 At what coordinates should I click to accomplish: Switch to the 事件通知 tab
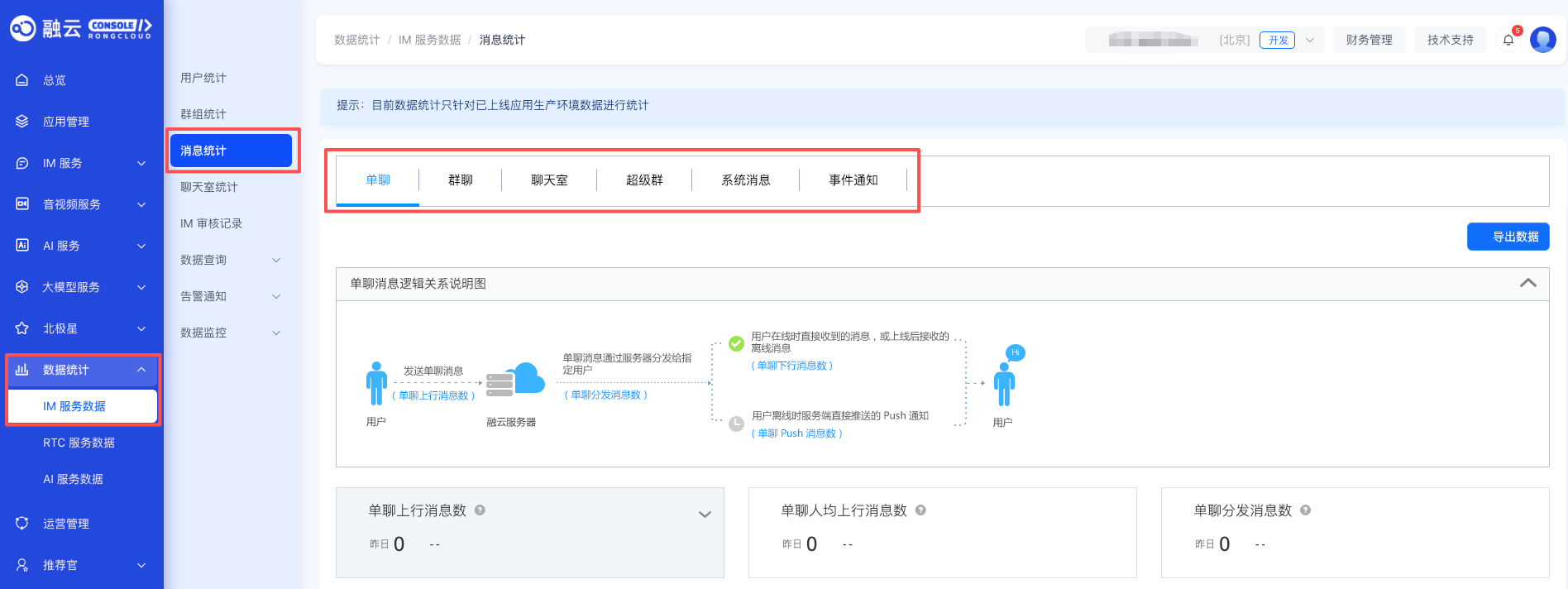point(853,180)
